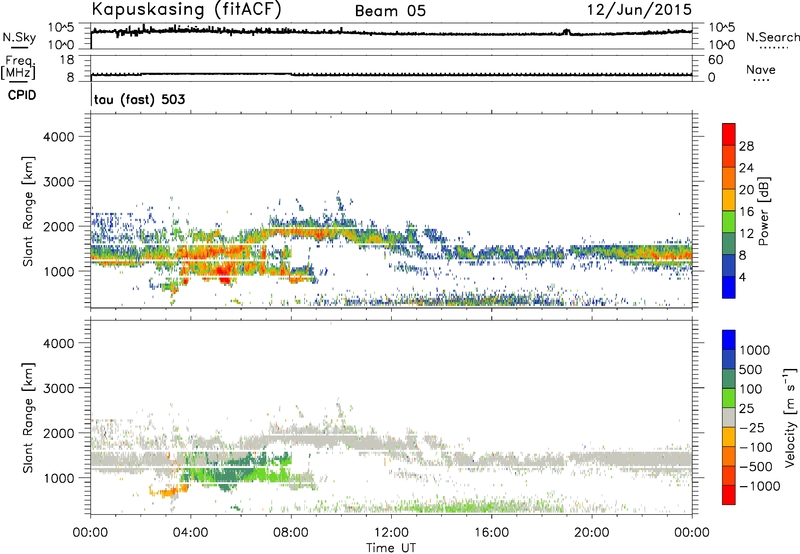Click the Nave legend label

[761, 70]
